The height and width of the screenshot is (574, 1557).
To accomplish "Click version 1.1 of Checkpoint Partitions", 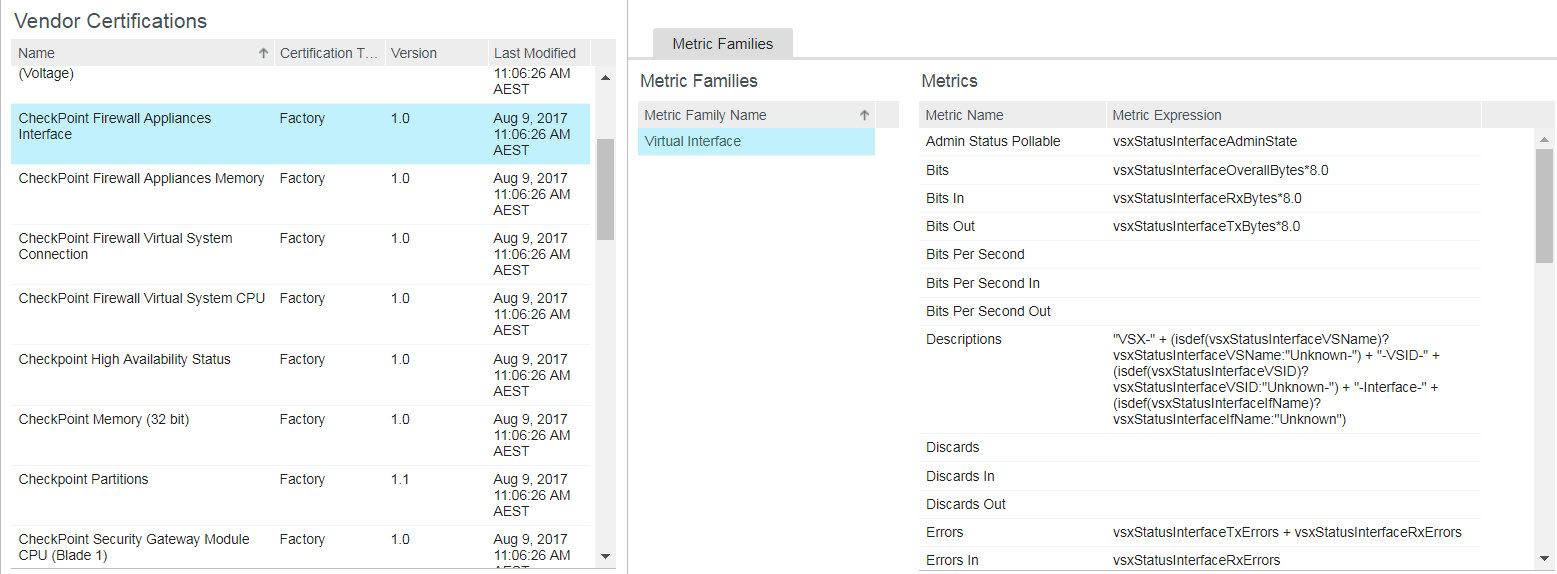I will pyautogui.click(x=400, y=479).
